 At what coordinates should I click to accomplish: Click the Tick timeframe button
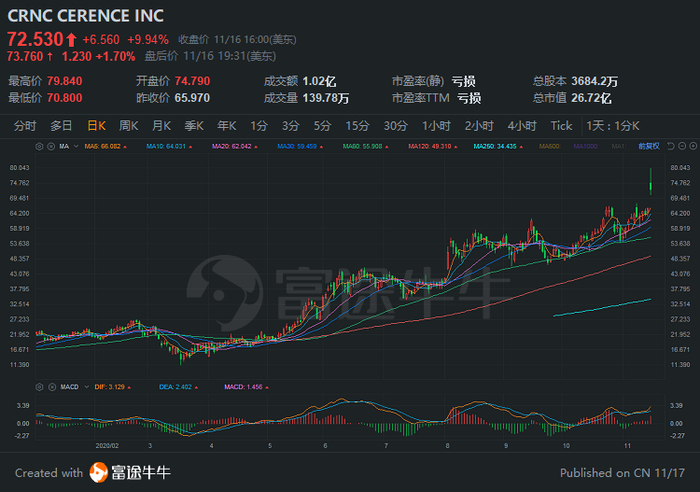(562, 126)
